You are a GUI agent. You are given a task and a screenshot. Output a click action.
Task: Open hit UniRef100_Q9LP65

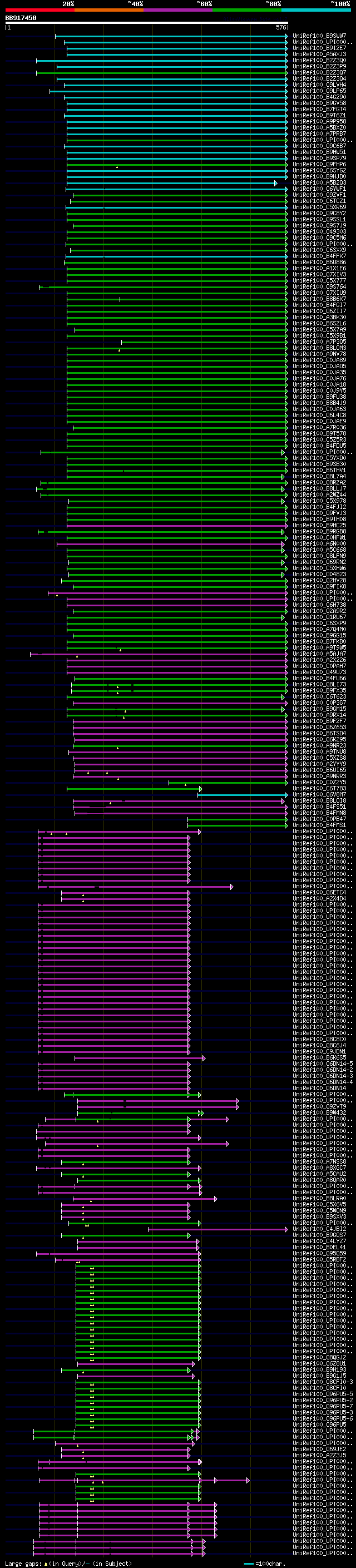tap(319, 91)
